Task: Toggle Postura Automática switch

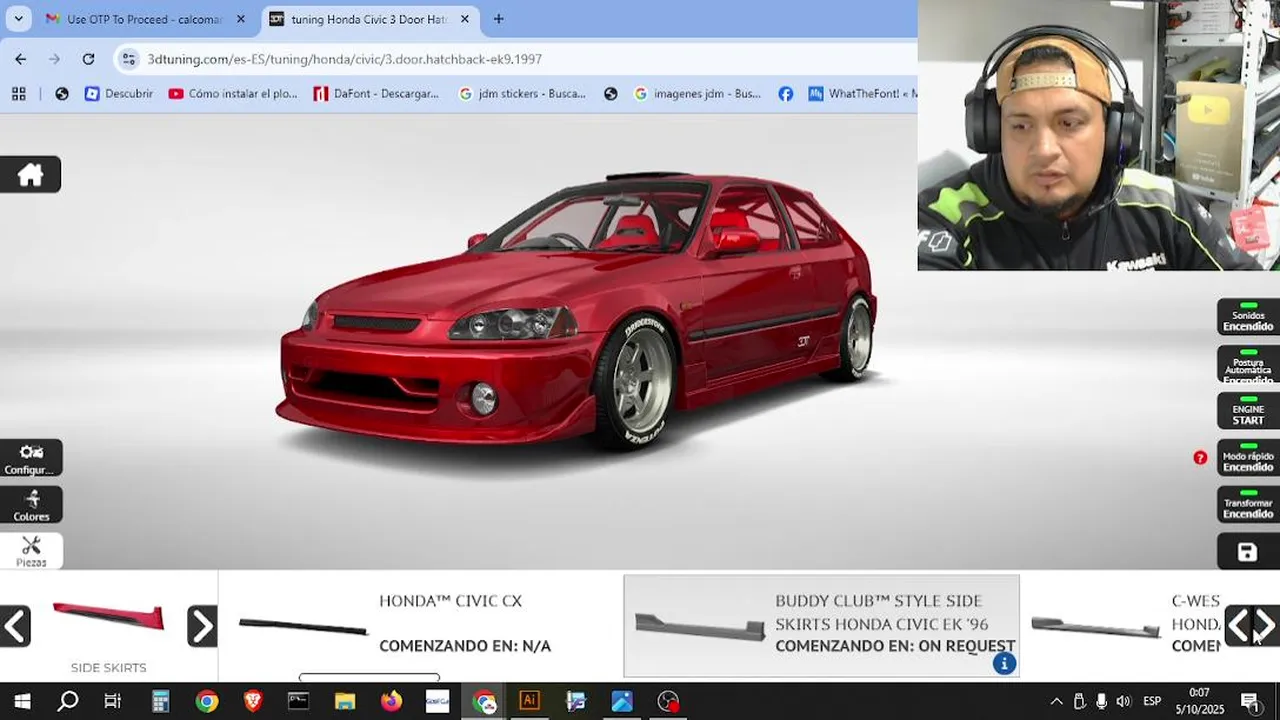Action: pos(1248,364)
